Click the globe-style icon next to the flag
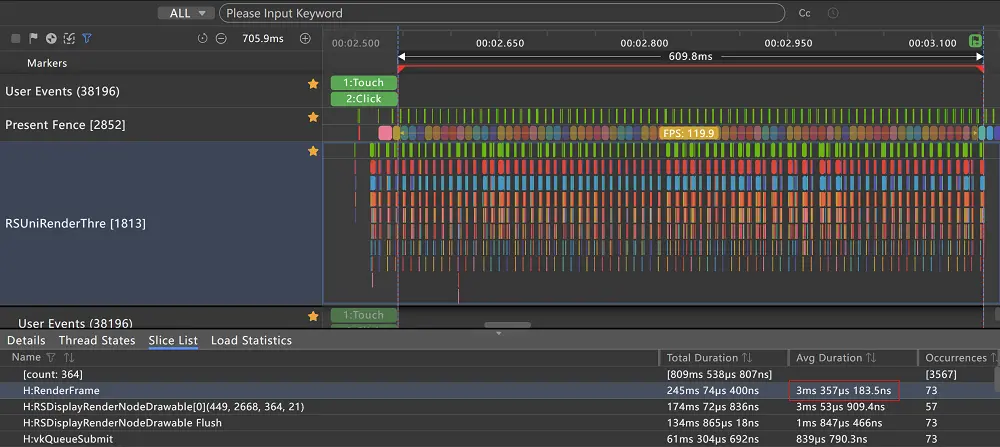 [51, 39]
